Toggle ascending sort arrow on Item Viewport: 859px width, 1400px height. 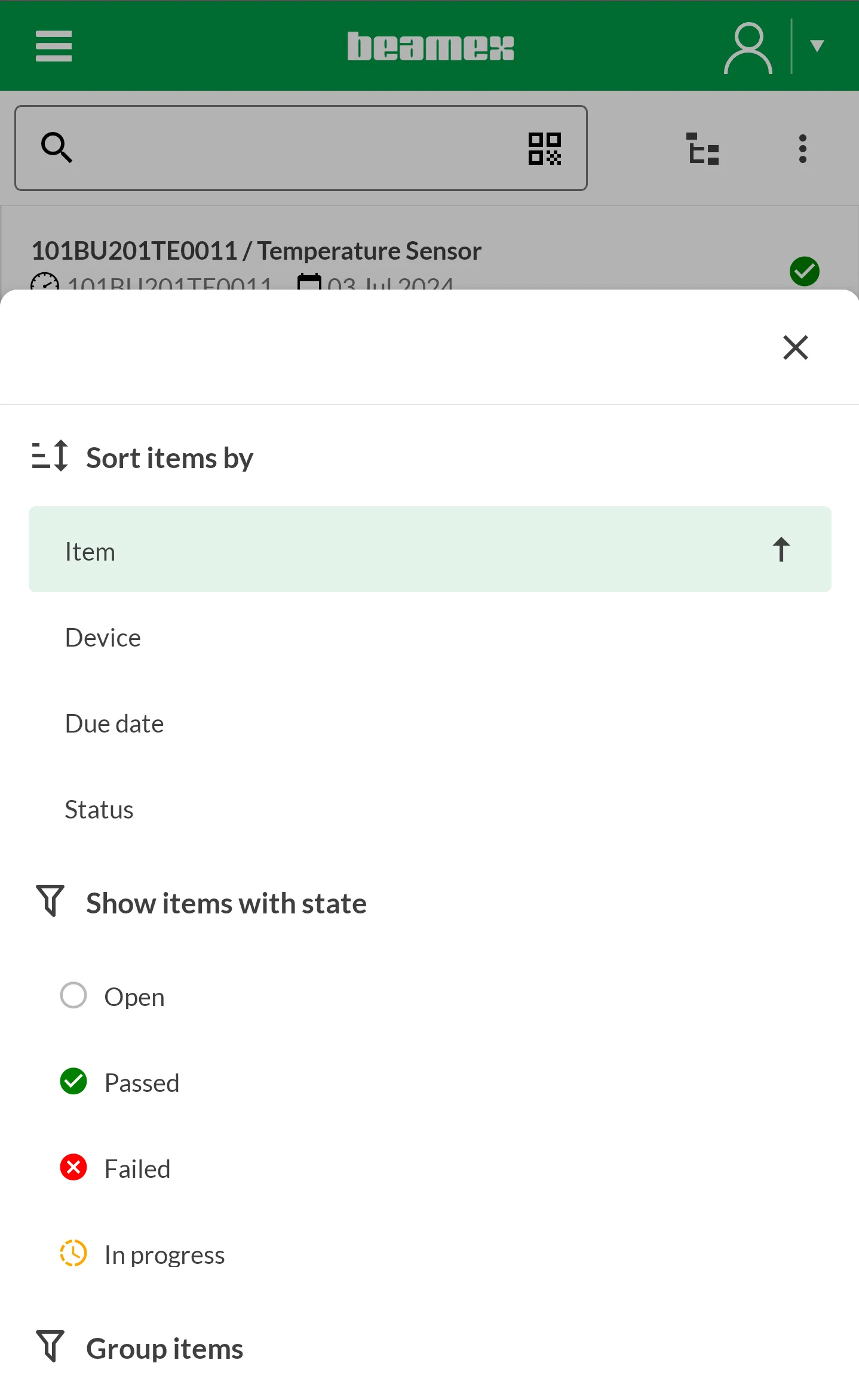[x=781, y=550]
